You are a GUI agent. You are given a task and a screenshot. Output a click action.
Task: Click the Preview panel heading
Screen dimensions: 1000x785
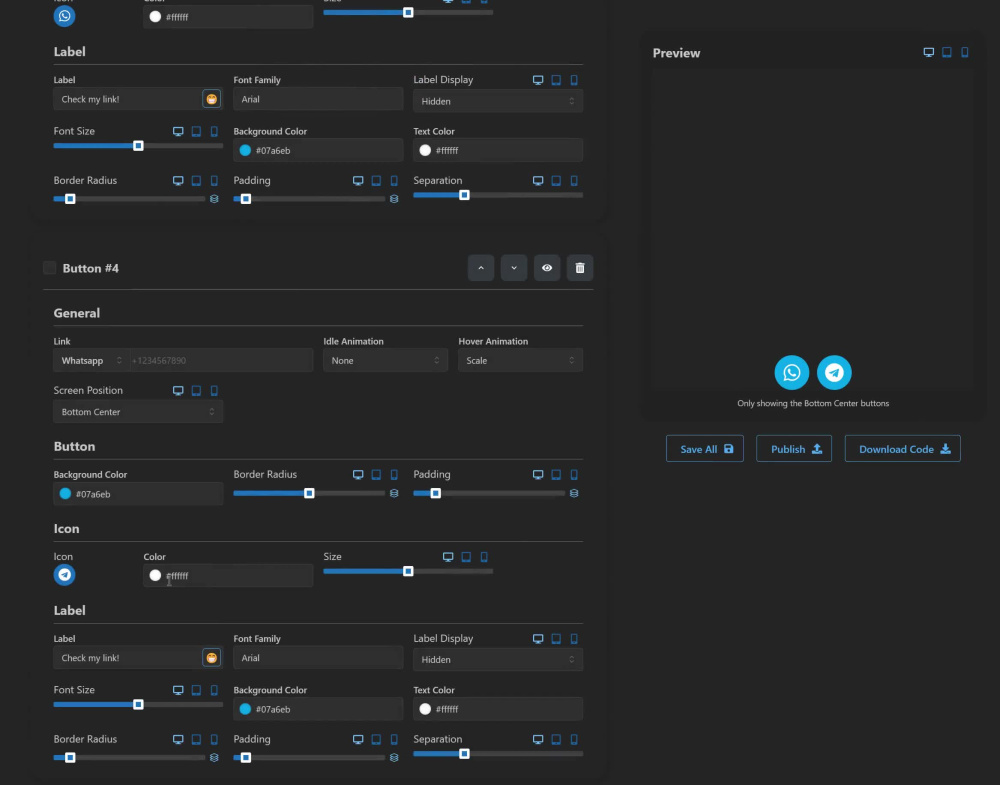676,53
